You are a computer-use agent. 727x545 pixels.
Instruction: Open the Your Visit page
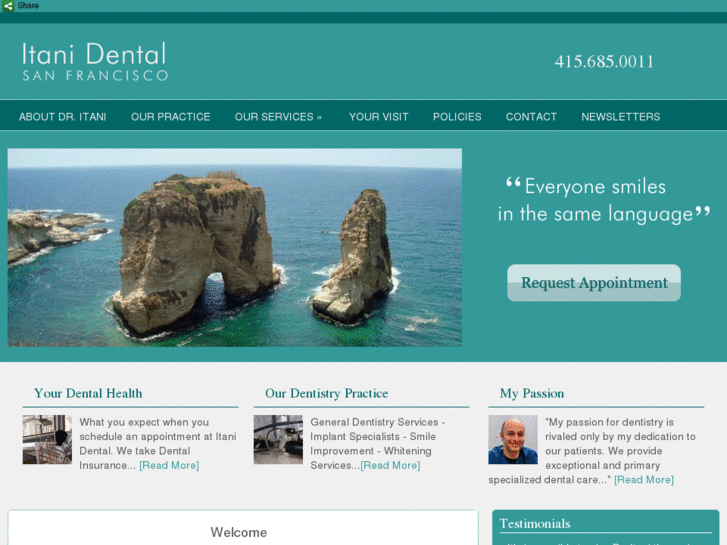point(378,117)
